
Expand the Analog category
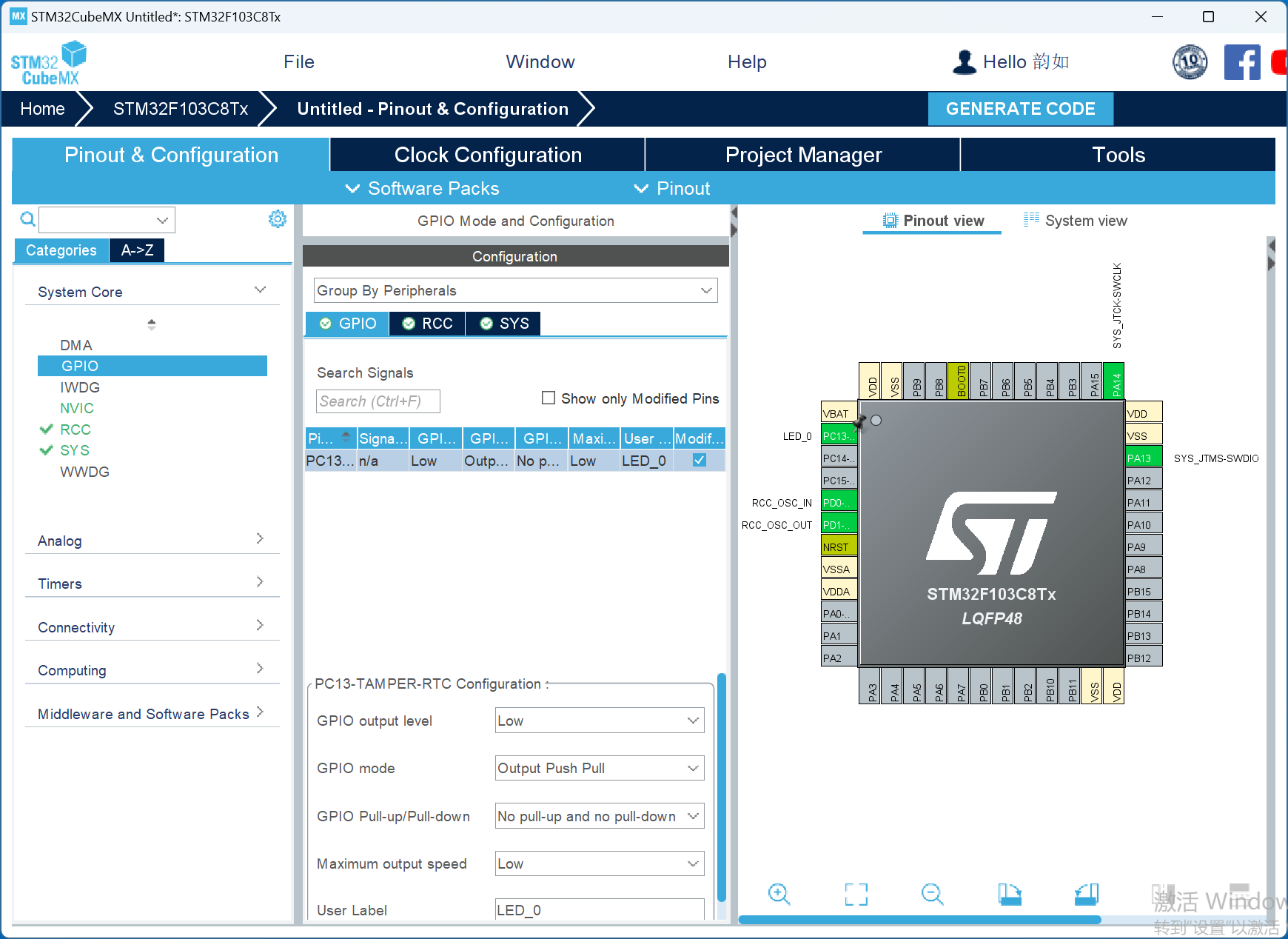point(152,540)
